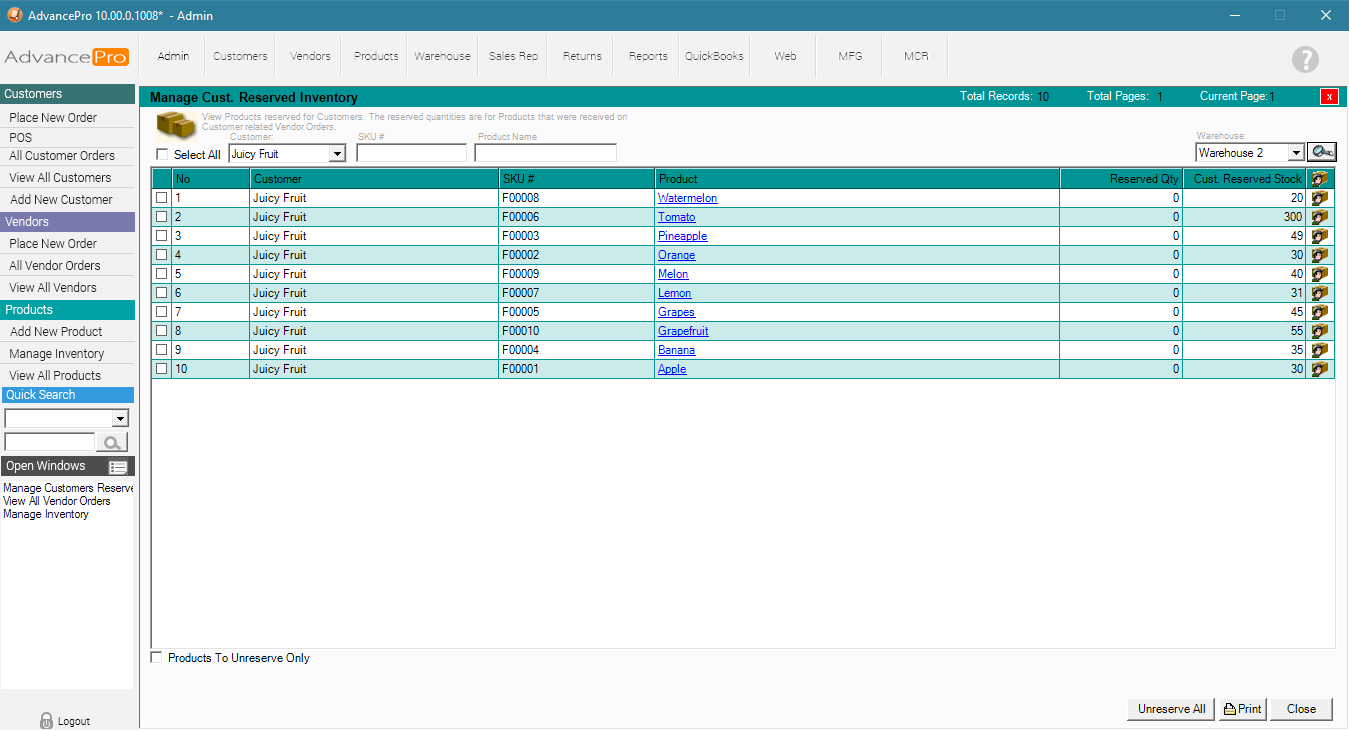Click the Reserved Qty column header
Screen dimensions: 1349x730
[1121, 179]
